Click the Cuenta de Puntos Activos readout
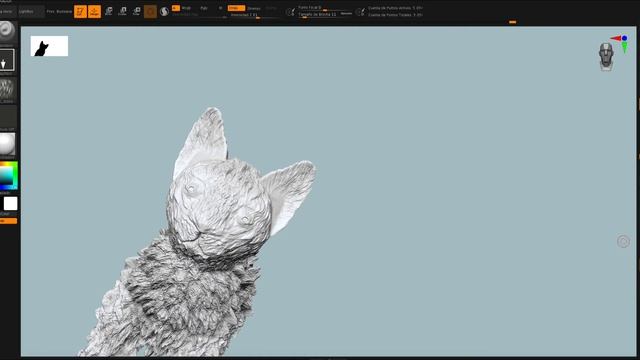 coord(395,8)
